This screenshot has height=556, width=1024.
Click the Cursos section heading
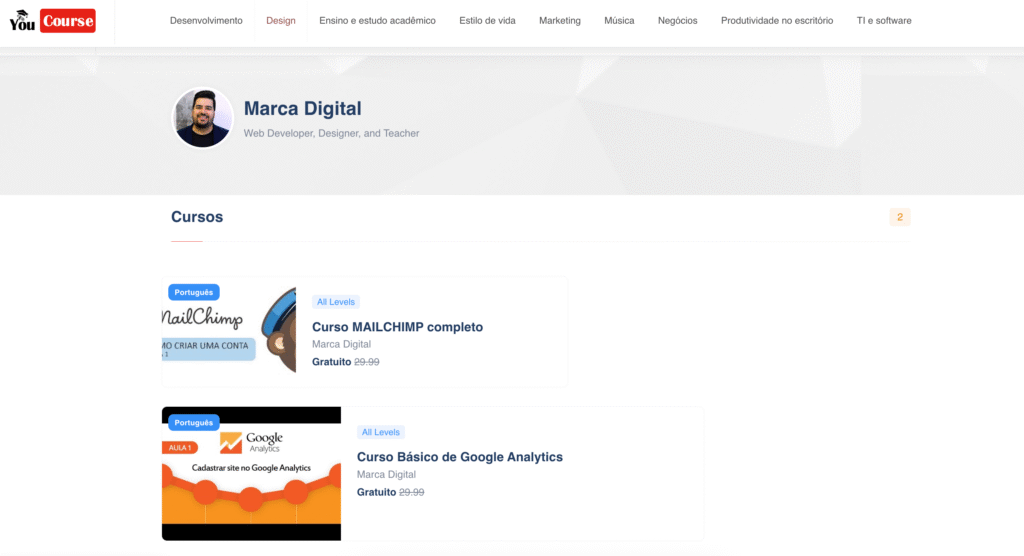197,217
